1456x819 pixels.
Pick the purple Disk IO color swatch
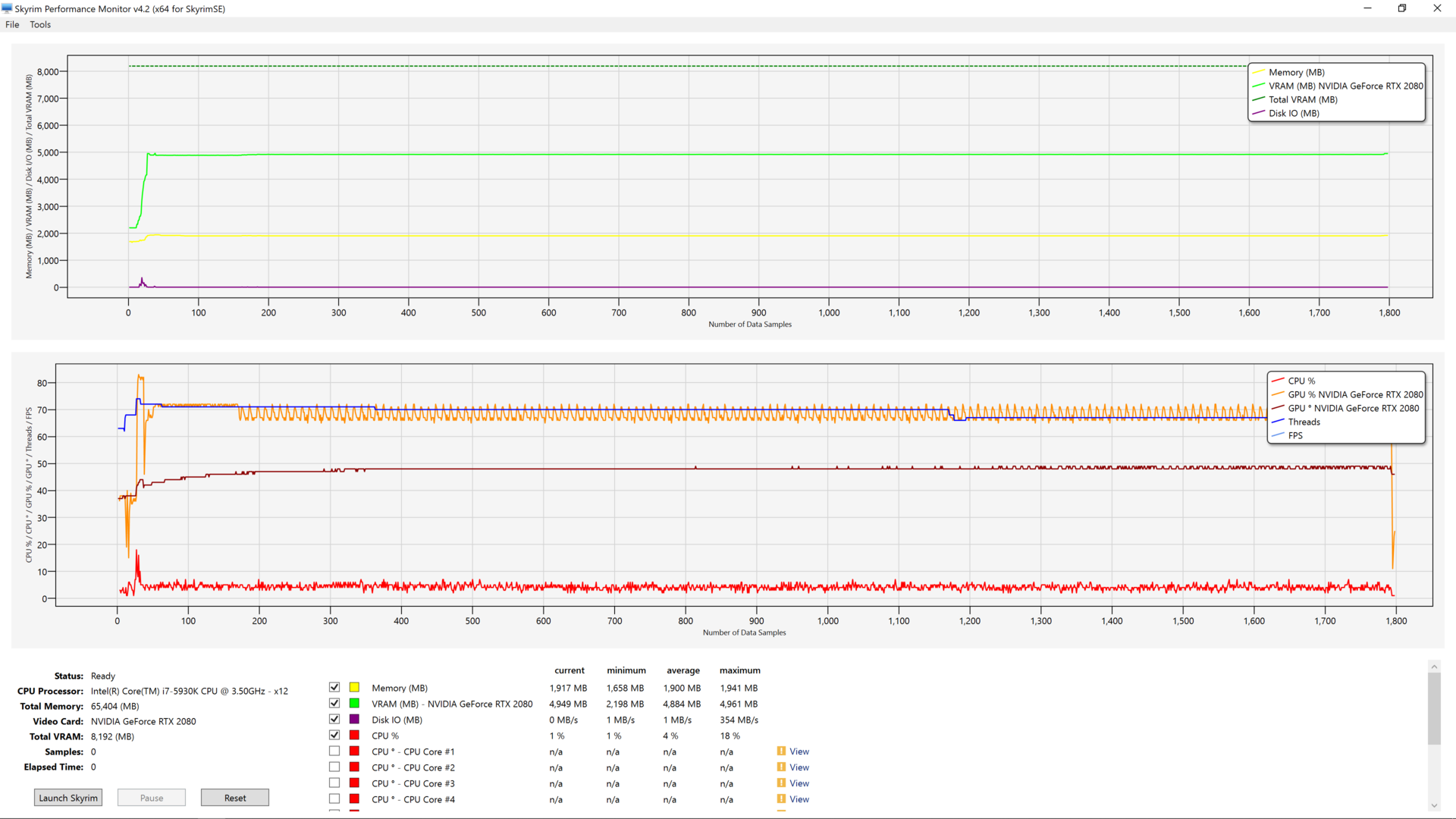(x=354, y=719)
